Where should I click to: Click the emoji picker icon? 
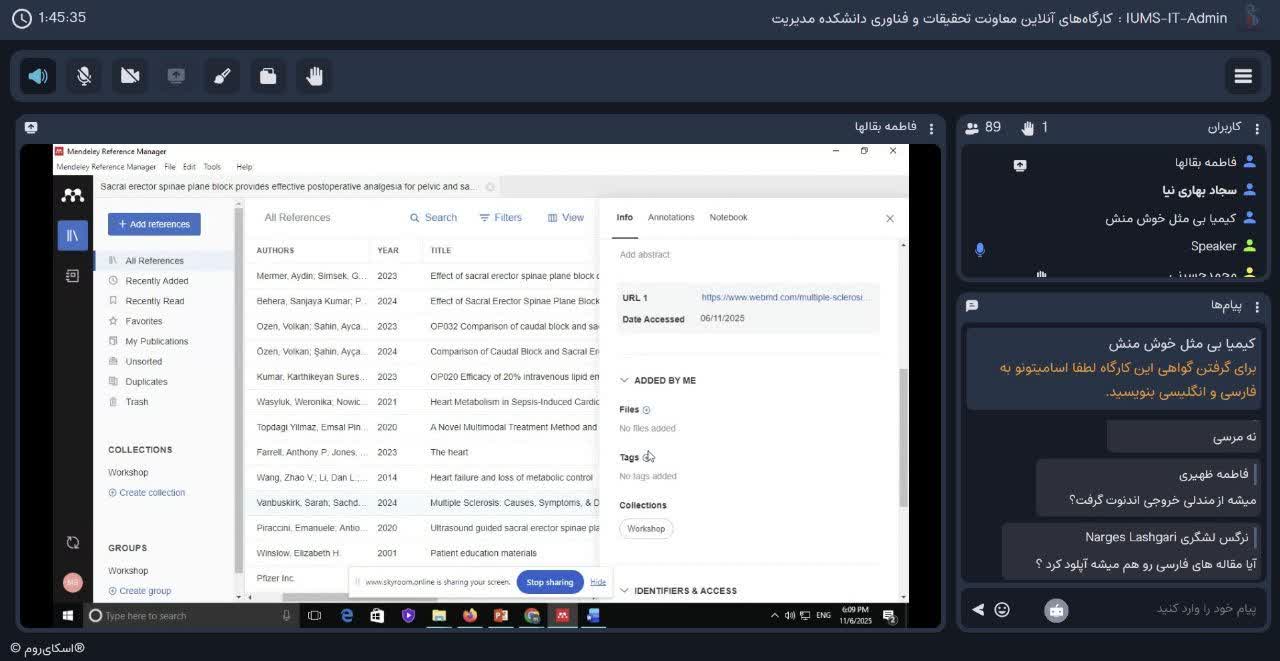pos(1002,609)
